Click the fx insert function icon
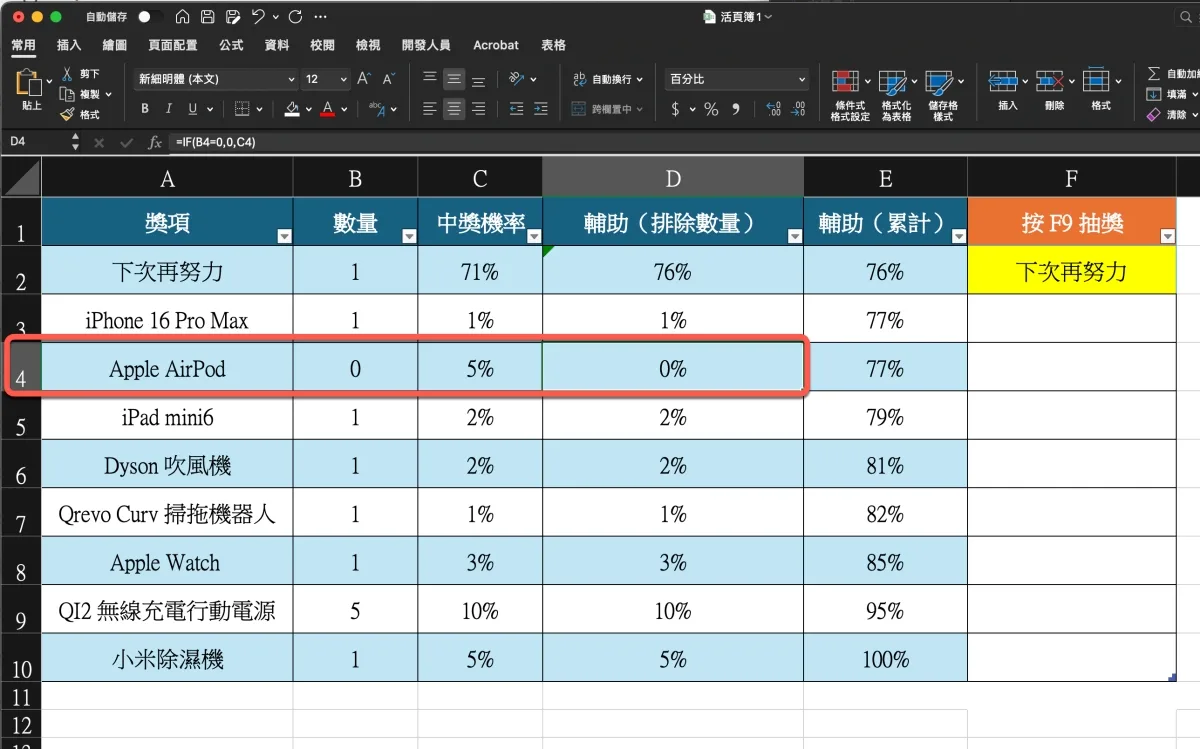 pyautogui.click(x=155, y=143)
